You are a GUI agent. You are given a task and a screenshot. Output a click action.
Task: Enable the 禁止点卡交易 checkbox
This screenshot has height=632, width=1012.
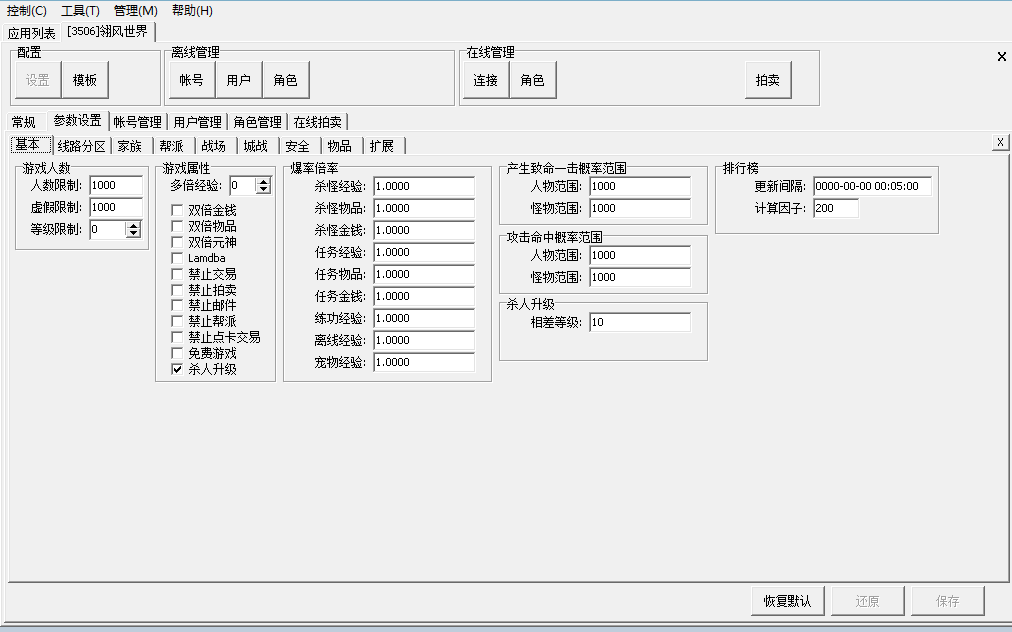coord(177,337)
